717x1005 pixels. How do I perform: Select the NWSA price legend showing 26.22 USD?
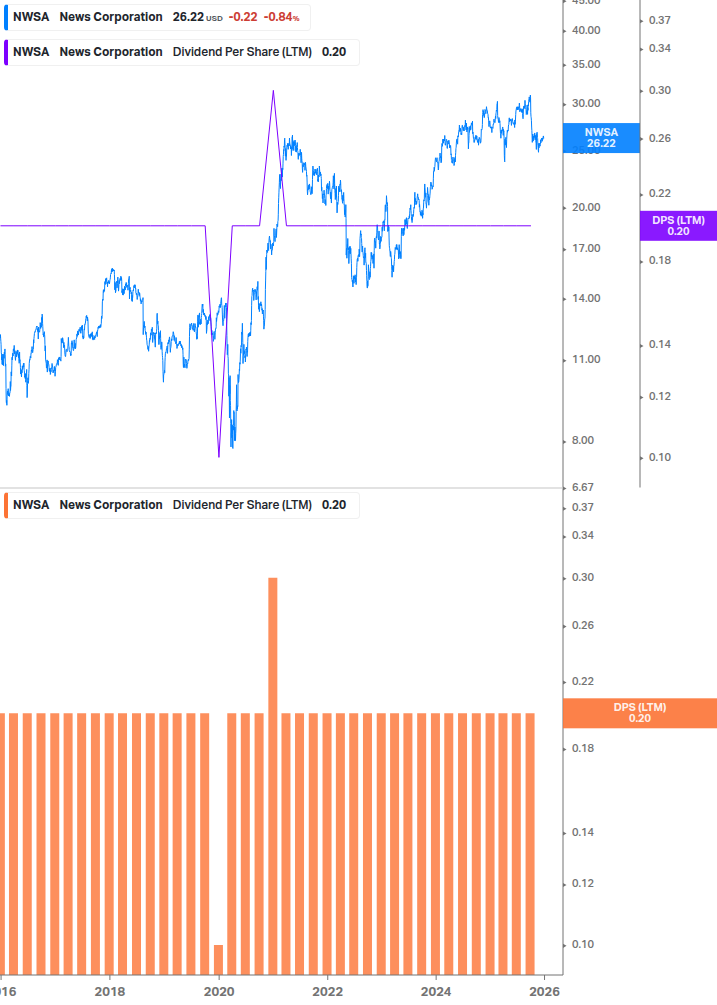click(x=157, y=17)
